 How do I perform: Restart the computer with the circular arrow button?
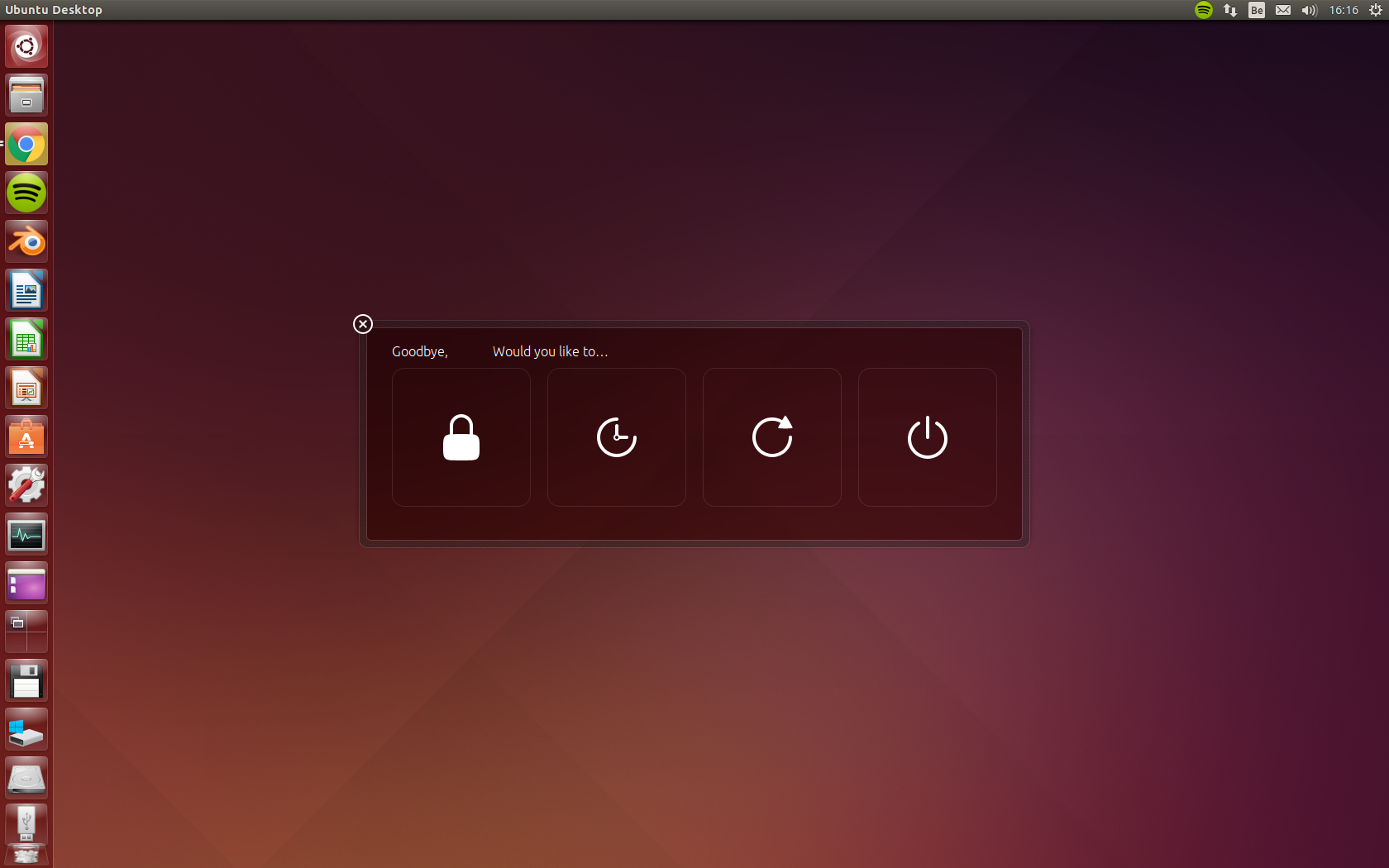point(772,437)
